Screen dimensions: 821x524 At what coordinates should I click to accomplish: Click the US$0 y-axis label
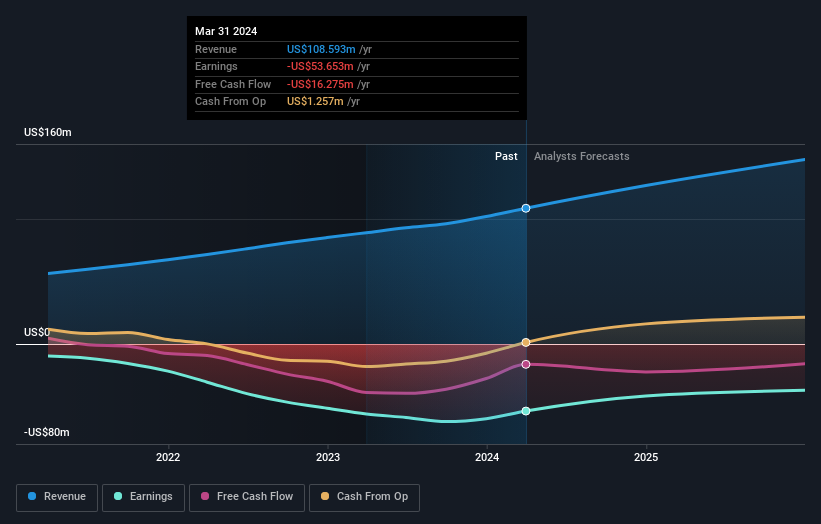coord(37,332)
